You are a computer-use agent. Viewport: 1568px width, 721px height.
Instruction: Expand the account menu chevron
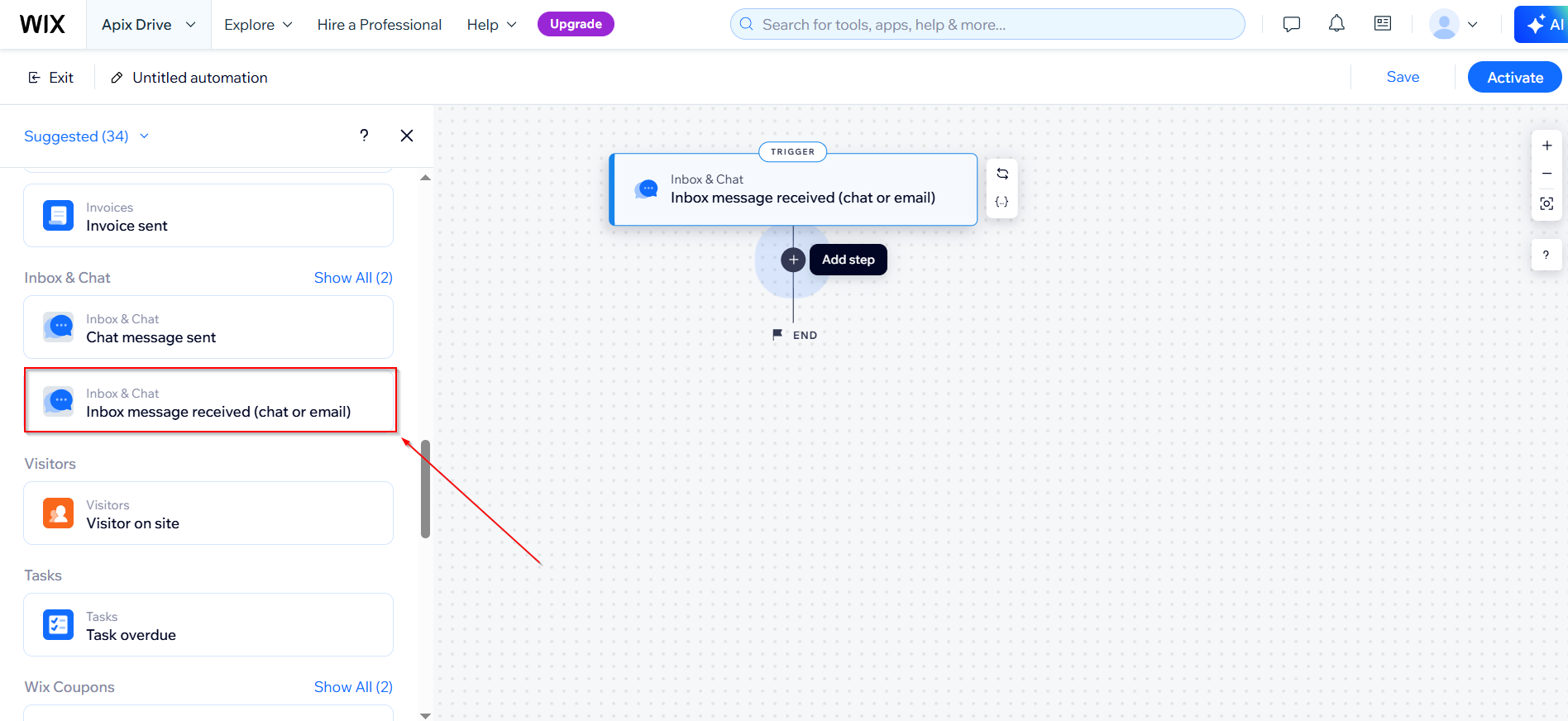[1473, 25]
